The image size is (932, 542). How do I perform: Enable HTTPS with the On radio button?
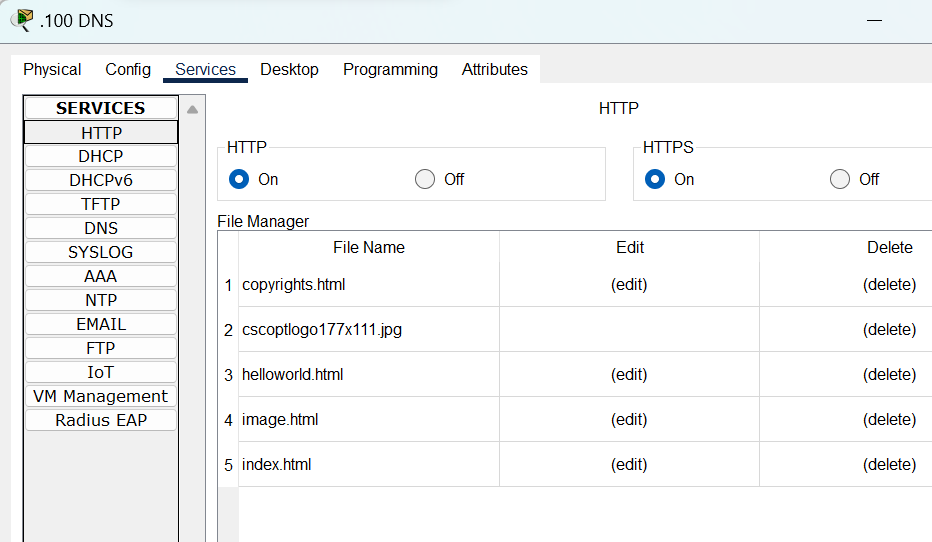point(654,179)
